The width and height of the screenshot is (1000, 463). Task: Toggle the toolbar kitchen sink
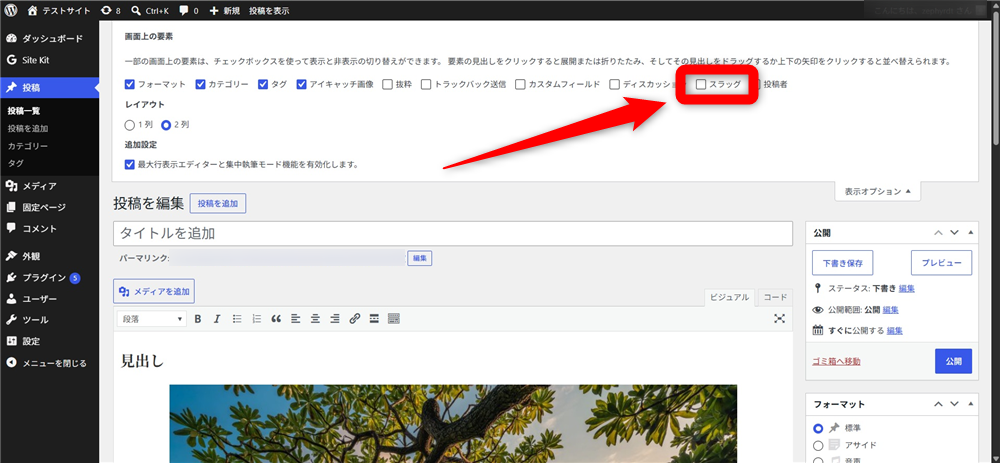tap(393, 318)
